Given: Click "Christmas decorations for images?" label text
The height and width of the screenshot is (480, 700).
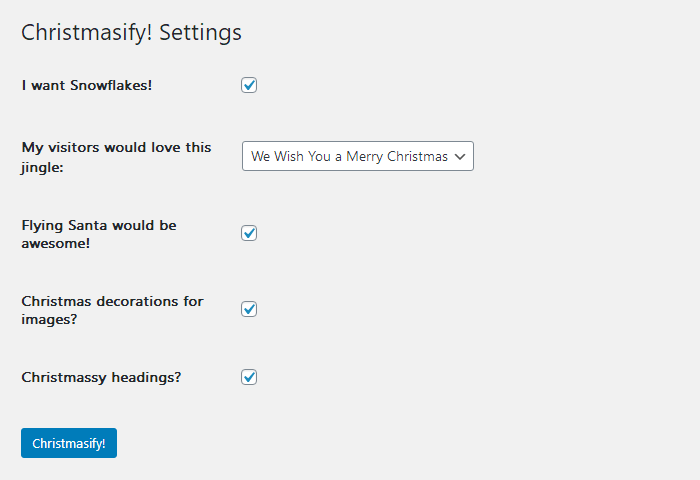Looking at the screenshot, I should point(112,309).
